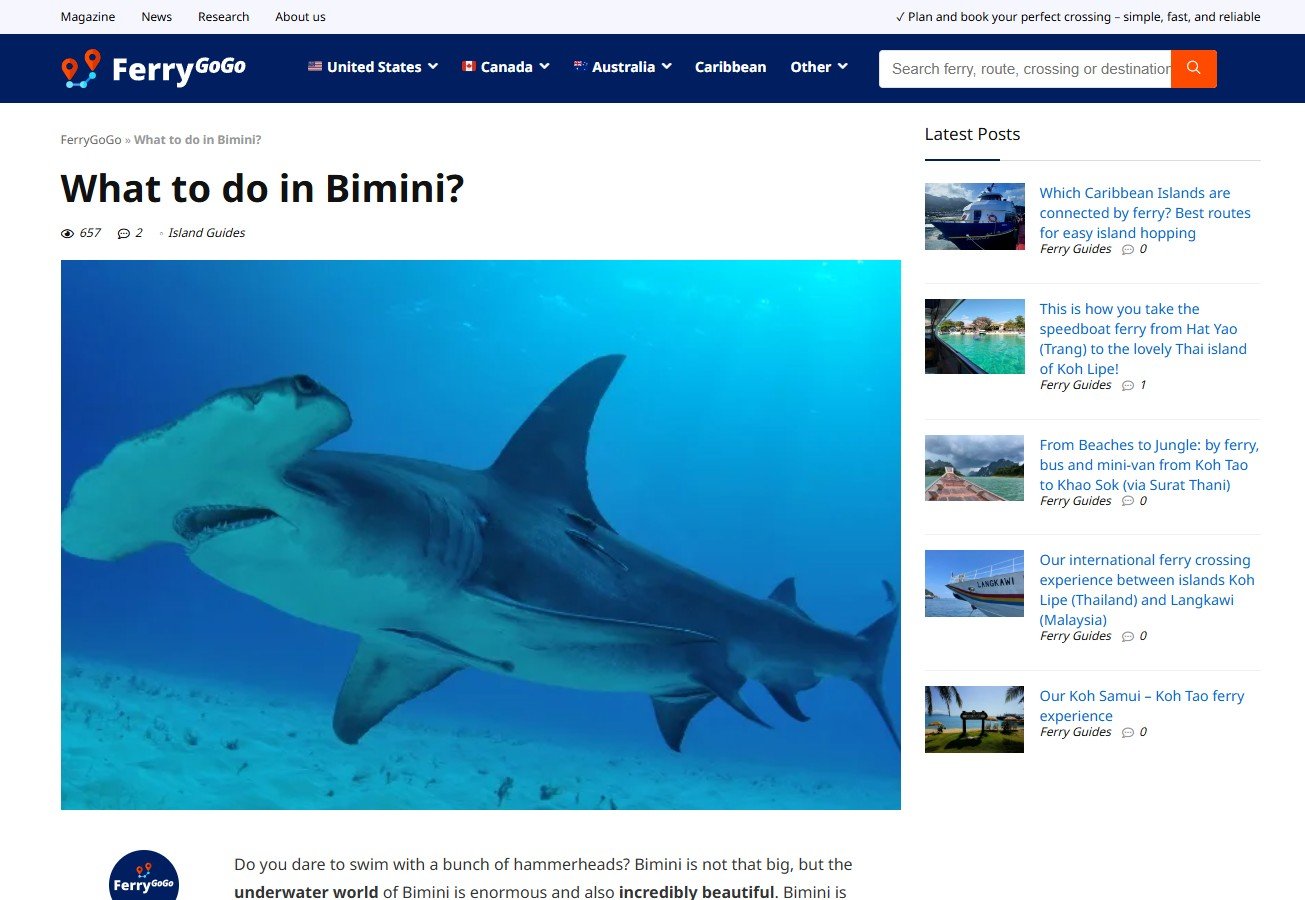
Task: Go to the About us page
Action: [300, 17]
